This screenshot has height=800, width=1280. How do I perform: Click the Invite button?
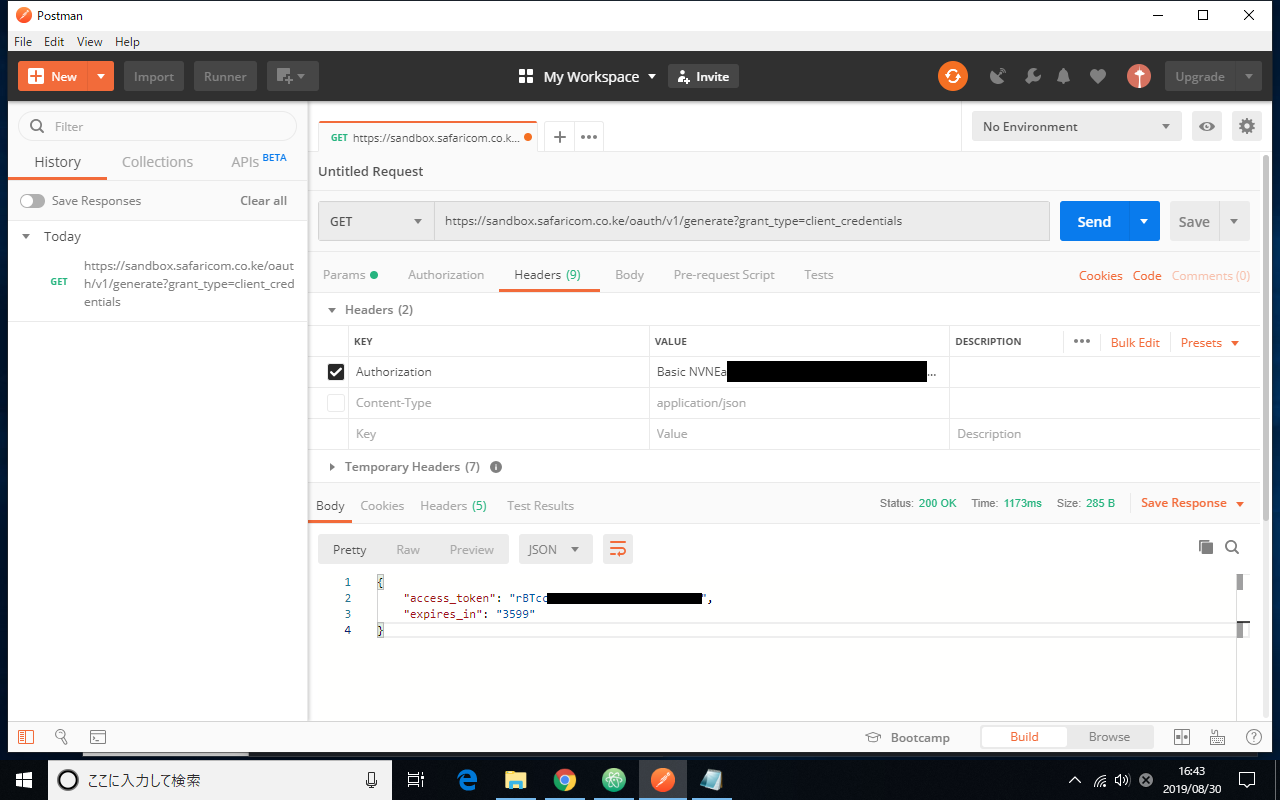[703, 76]
